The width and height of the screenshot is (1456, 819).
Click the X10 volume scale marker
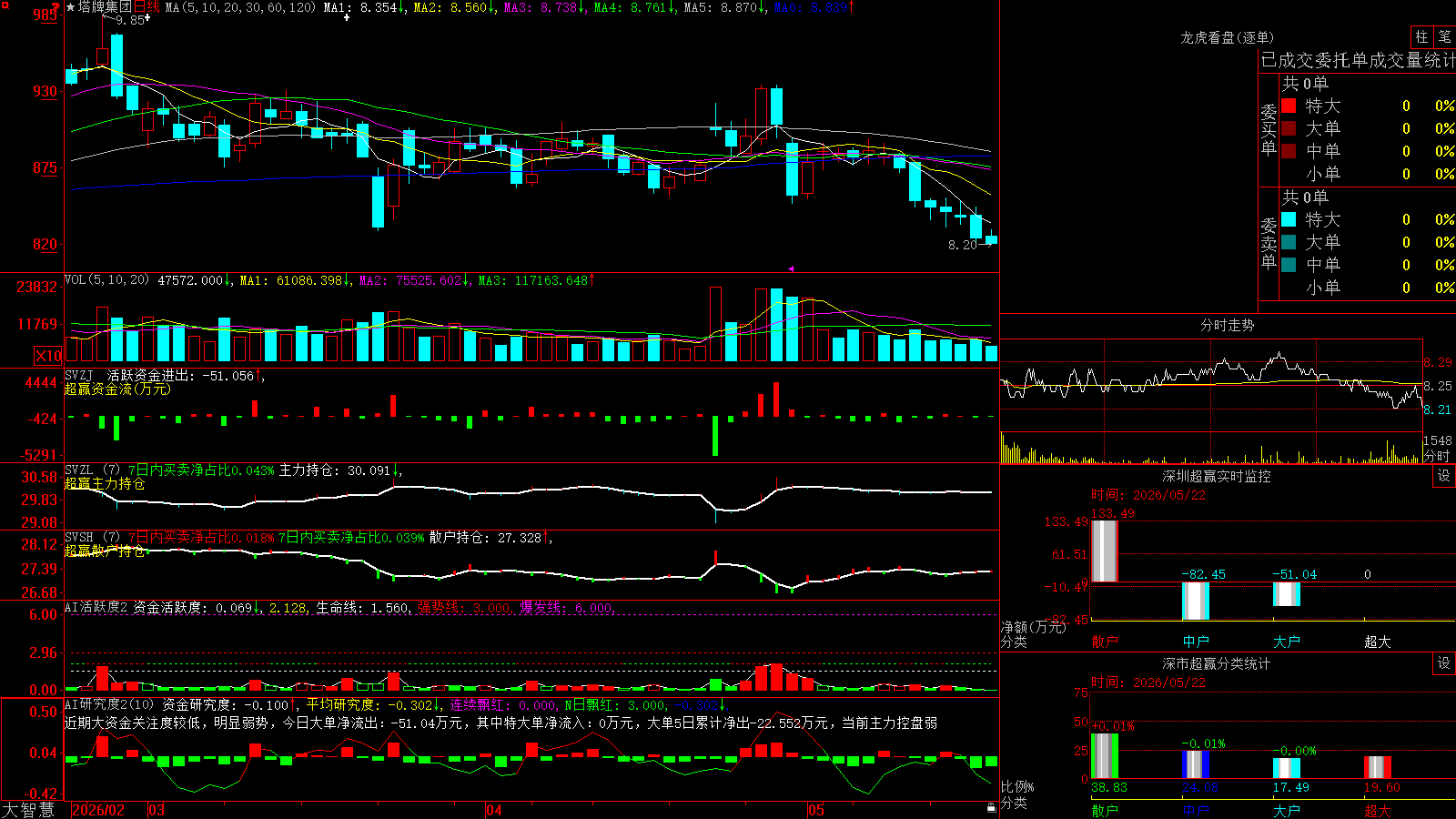pos(48,356)
